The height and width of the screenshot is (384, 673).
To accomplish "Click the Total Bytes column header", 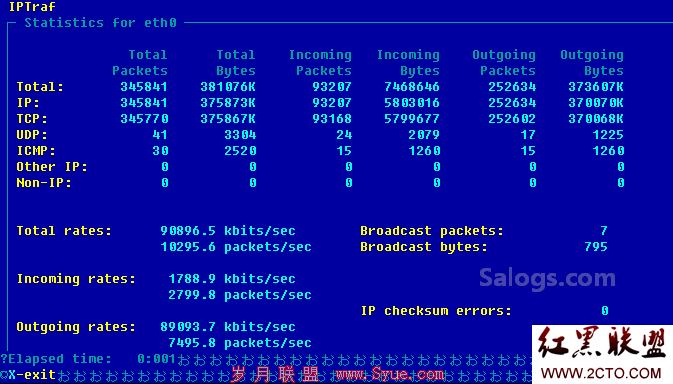I will coord(236,63).
